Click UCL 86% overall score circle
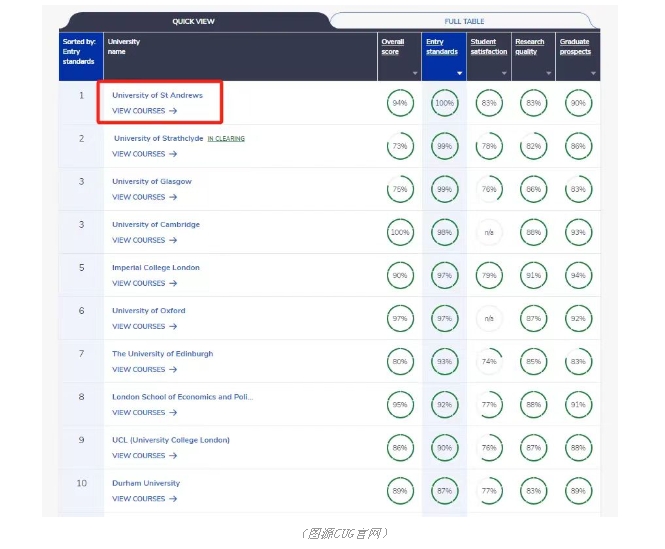 tap(400, 448)
